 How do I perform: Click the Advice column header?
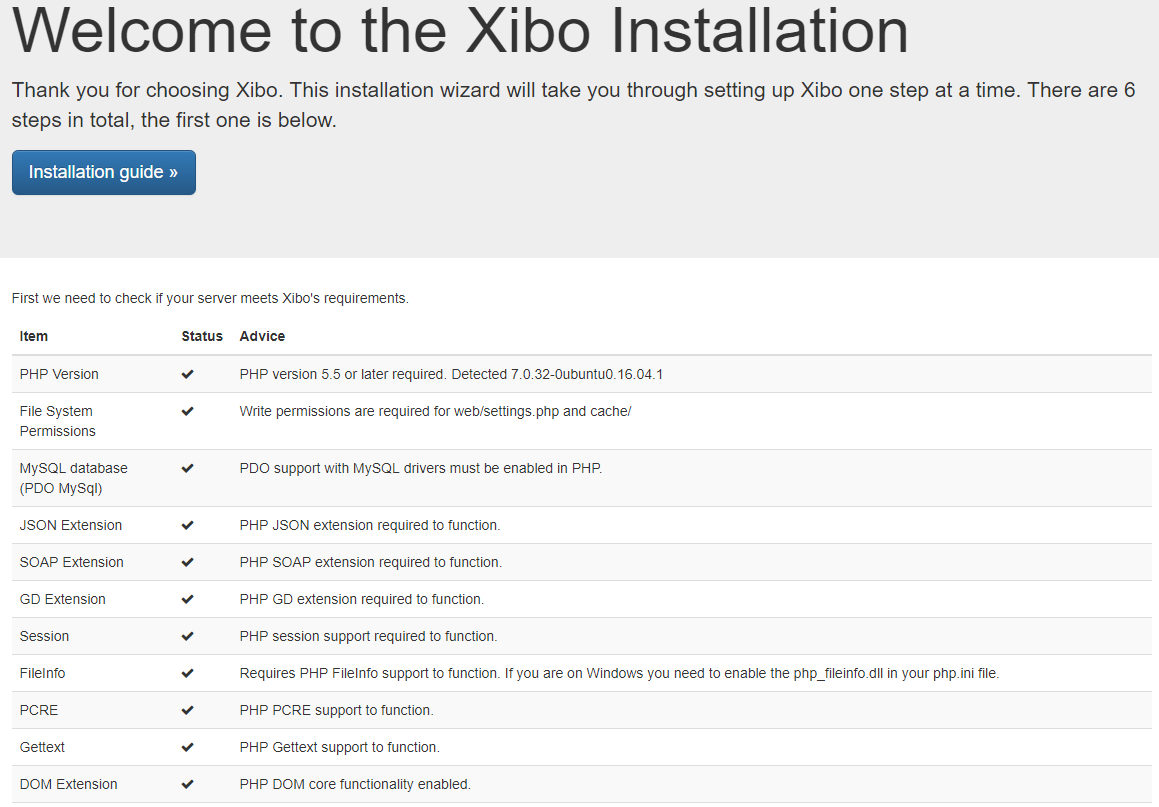tap(262, 336)
